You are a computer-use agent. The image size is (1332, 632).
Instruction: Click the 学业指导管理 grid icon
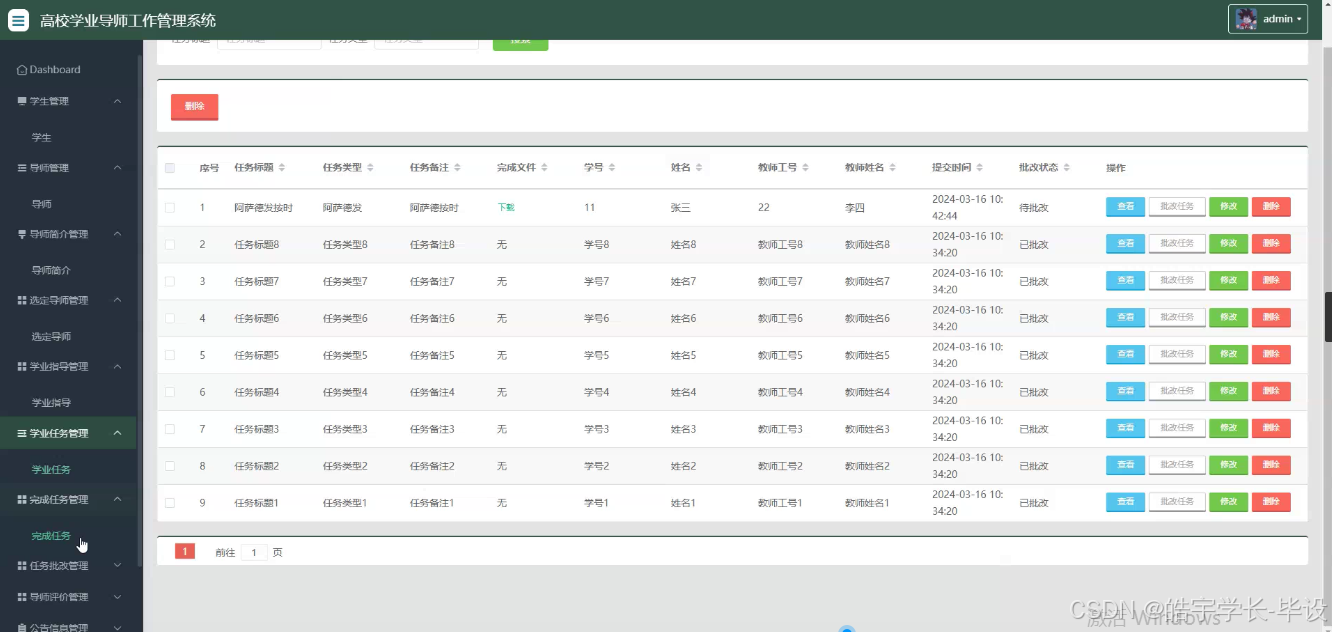coord(22,367)
